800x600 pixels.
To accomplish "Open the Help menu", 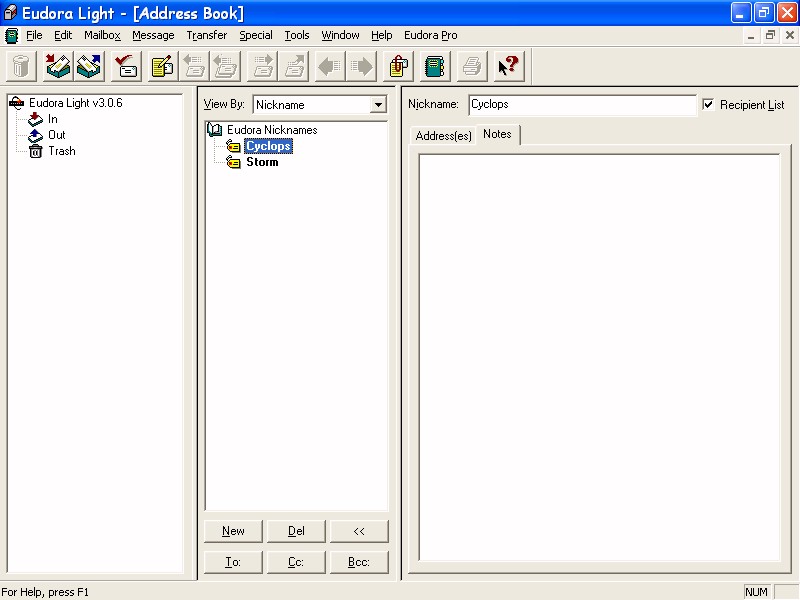I will pyautogui.click(x=382, y=35).
